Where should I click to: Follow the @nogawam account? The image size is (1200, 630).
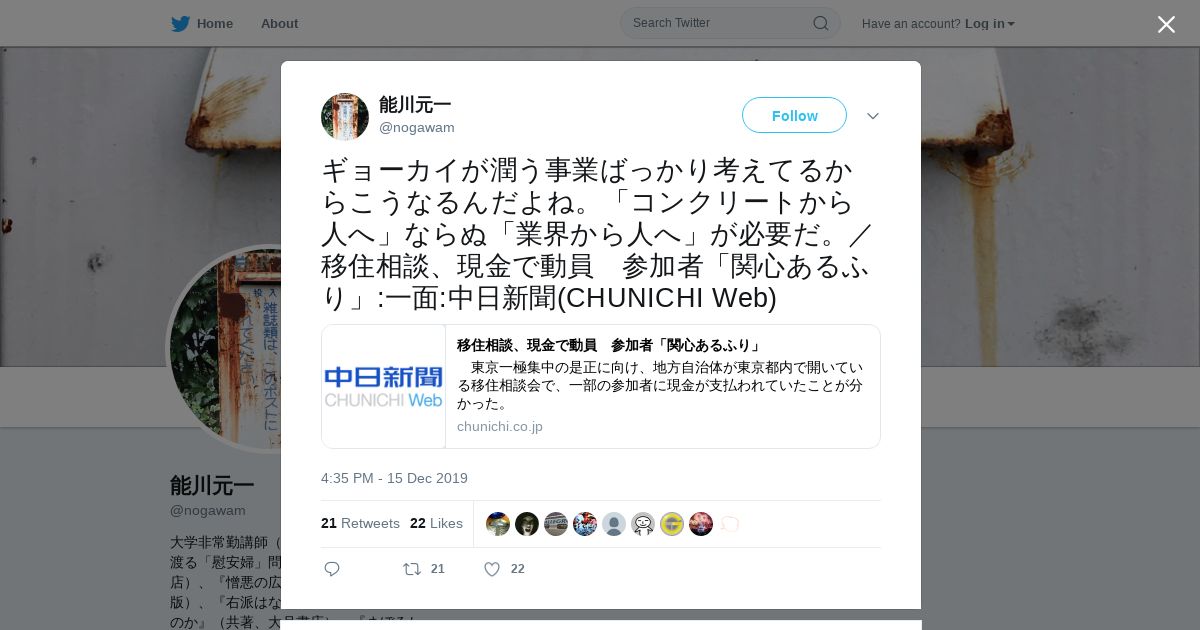794,115
